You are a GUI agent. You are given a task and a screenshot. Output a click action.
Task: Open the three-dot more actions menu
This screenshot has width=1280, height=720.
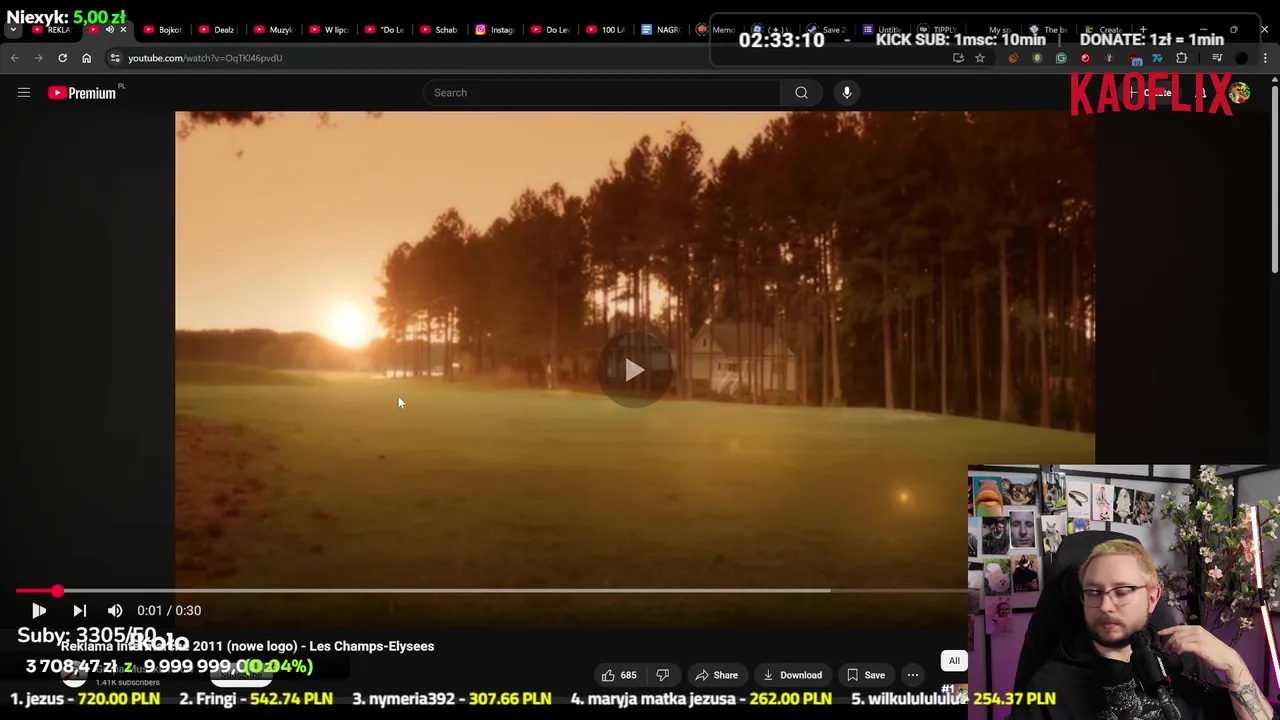(x=912, y=675)
